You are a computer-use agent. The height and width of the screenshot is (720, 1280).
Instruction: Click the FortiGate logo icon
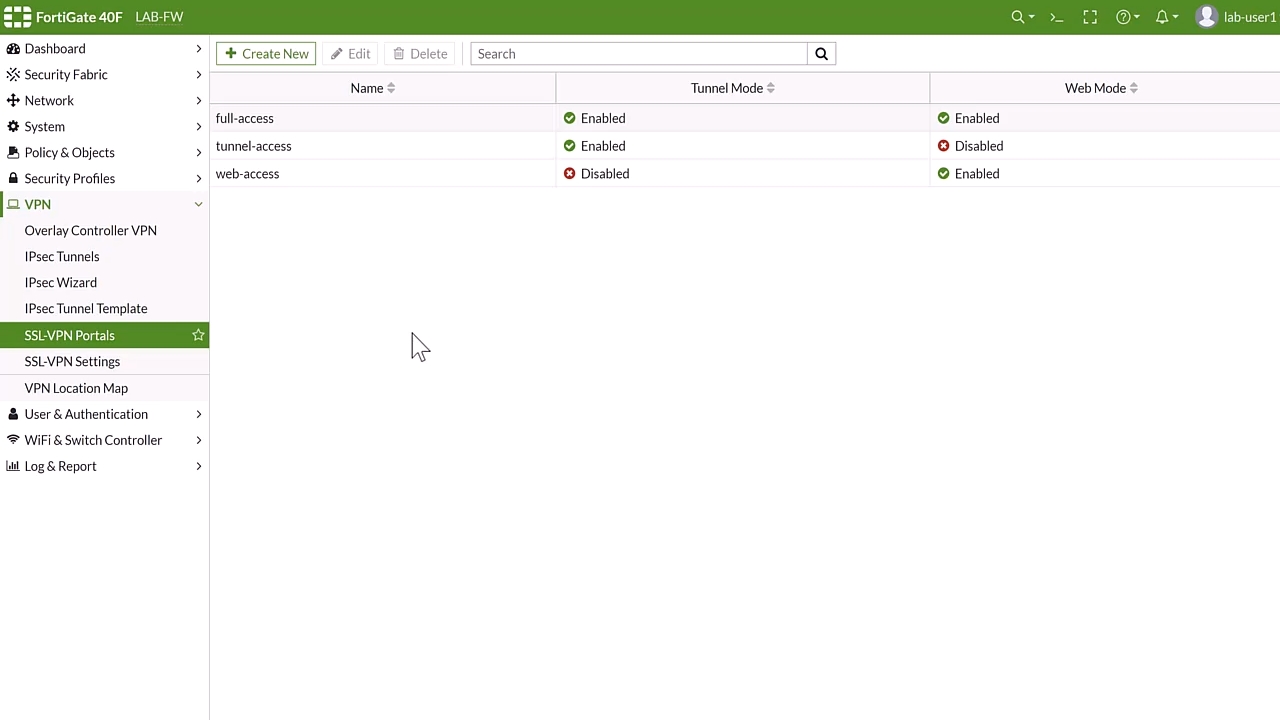click(x=18, y=17)
